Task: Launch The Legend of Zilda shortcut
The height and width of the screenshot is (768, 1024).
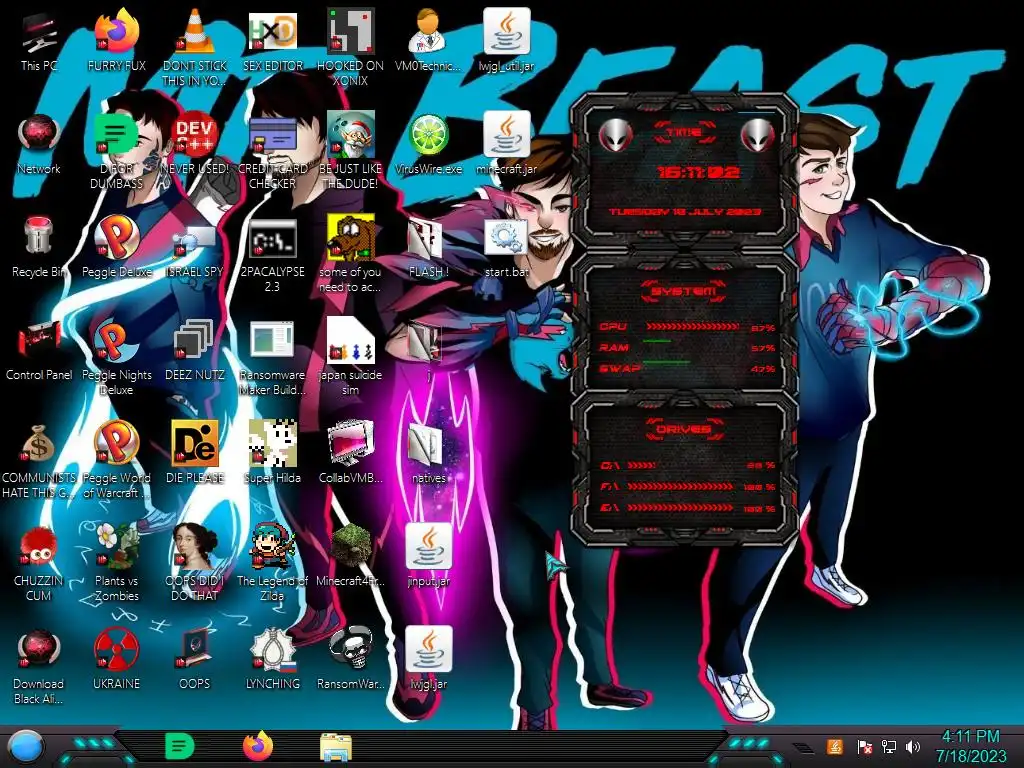Action: pyautogui.click(x=272, y=563)
